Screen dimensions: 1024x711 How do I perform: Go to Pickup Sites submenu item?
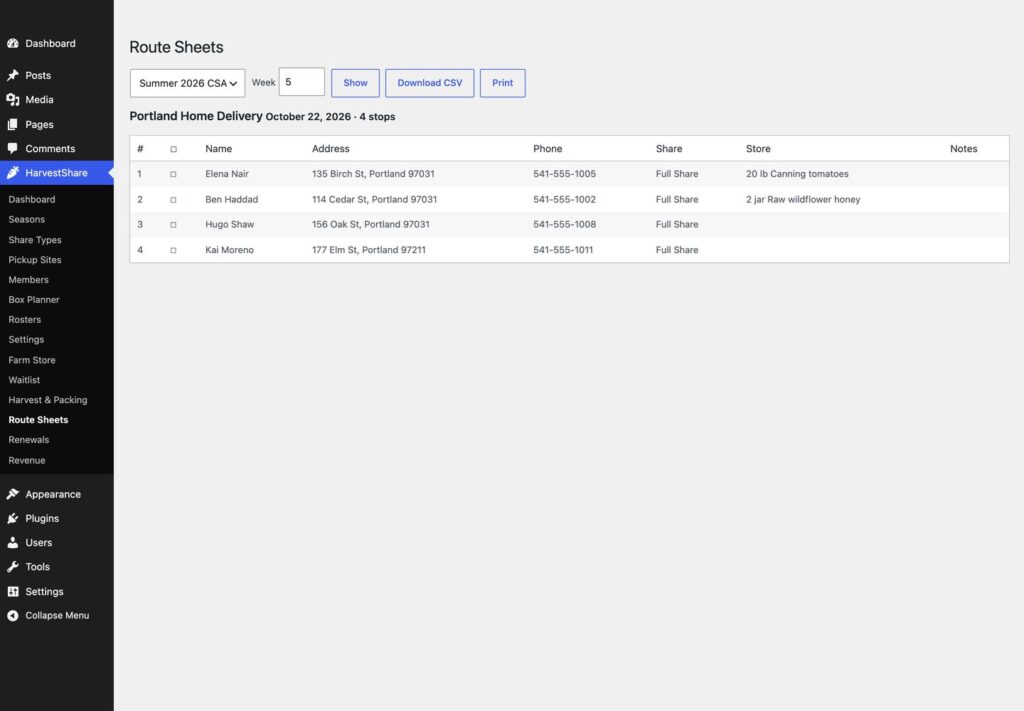click(x=35, y=259)
